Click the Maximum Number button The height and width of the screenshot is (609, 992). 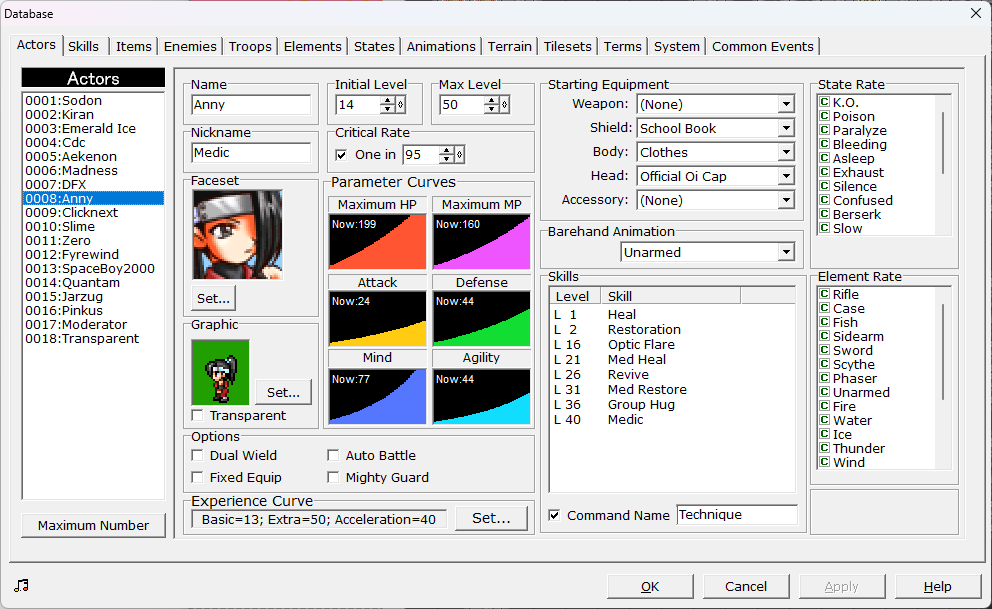(x=93, y=526)
